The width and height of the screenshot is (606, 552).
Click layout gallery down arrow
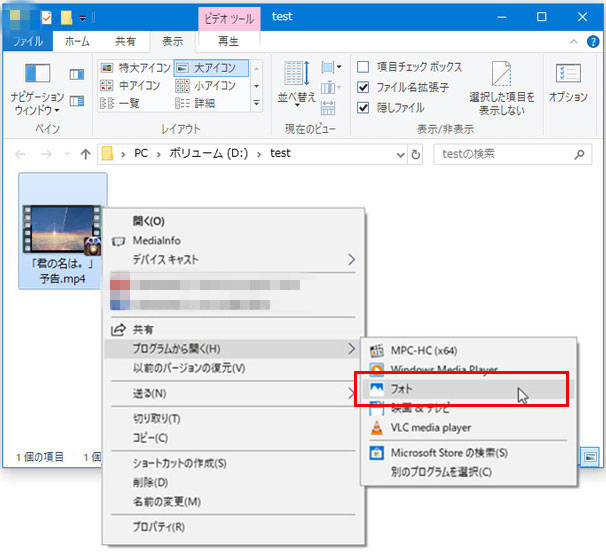[x=257, y=86]
